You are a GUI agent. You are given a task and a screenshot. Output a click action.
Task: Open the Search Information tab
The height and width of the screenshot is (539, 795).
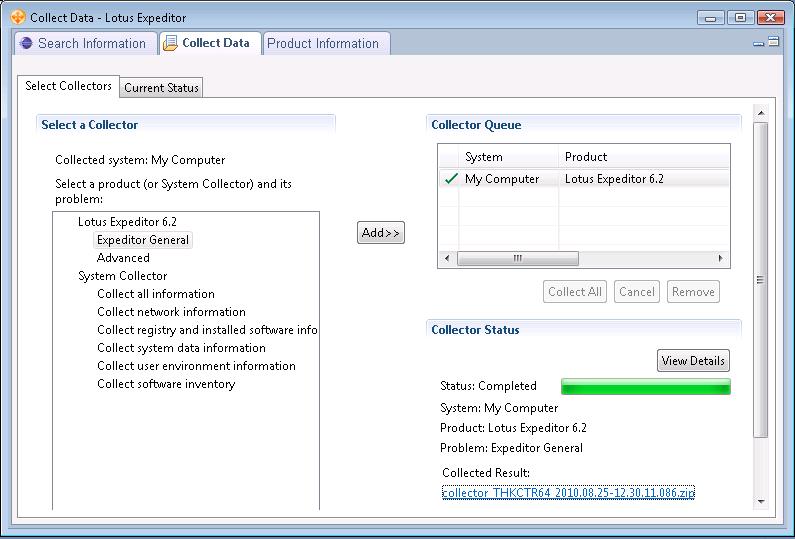coord(85,43)
